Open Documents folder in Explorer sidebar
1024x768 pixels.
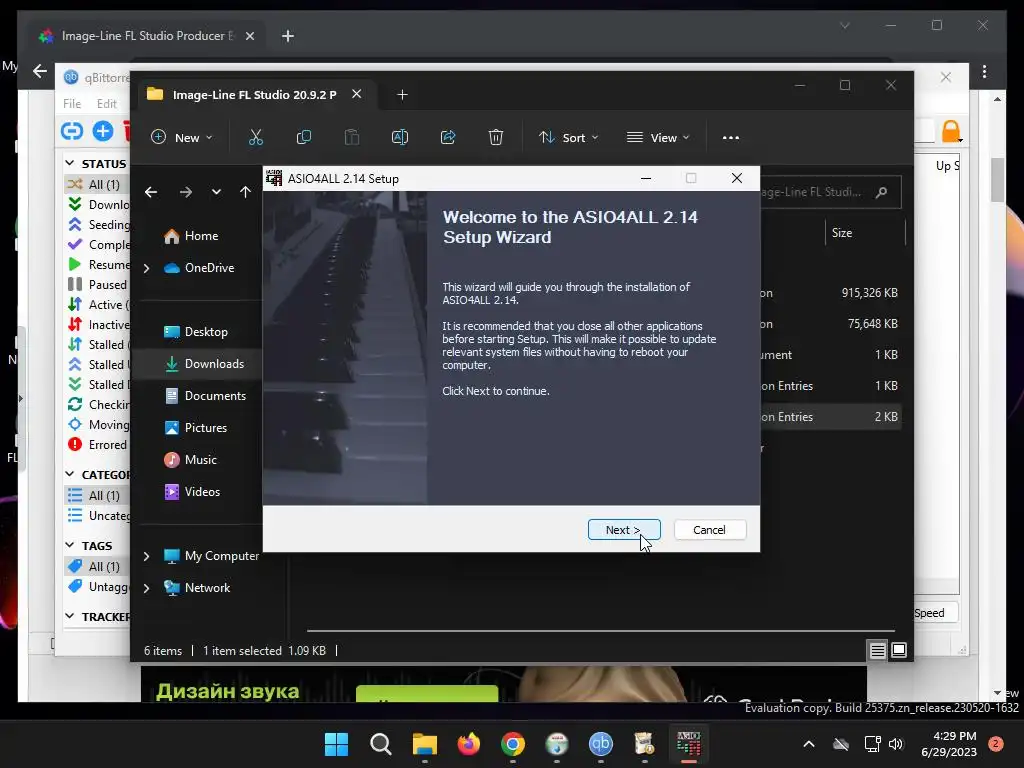pyautogui.click(x=206, y=396)
